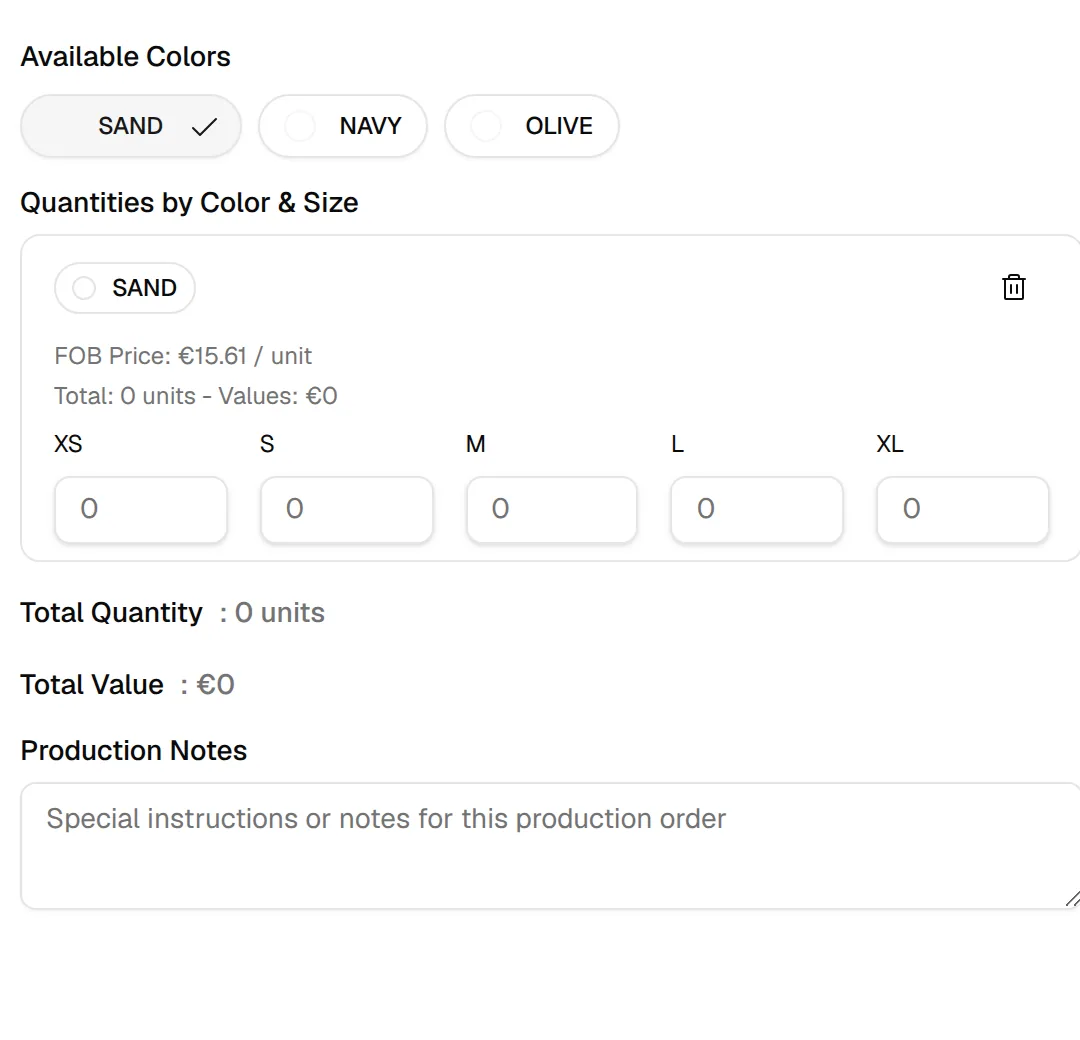The width and height of the screenshot is (1080, 1040).
Task: Click the 'Total Quantity' label
Action: tap(112, 612)
